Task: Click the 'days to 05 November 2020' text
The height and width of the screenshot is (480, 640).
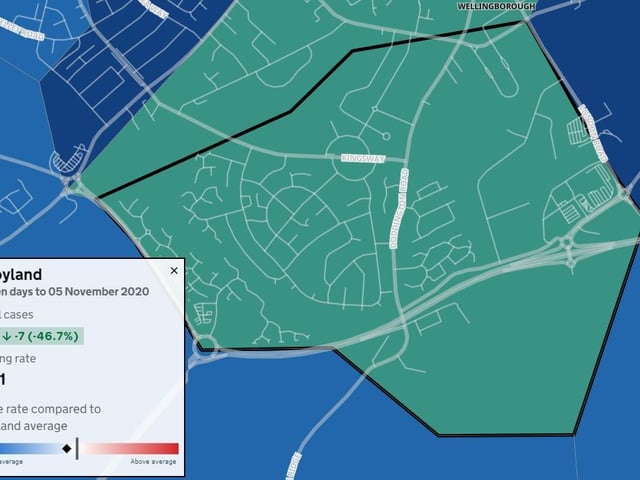Action: click(x=79, y=291)
